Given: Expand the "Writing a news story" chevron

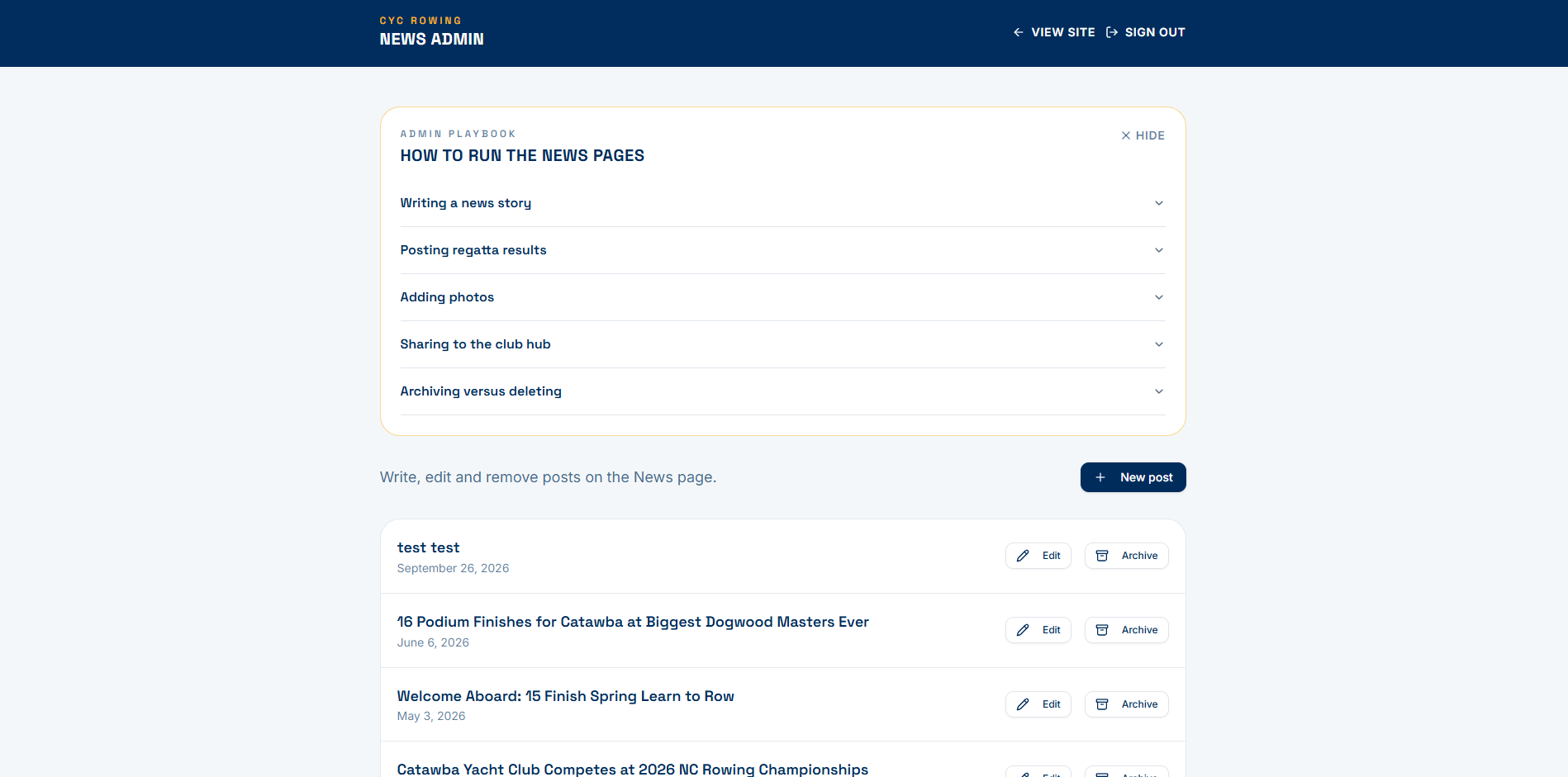Looking at the screenshot, I should click(1159, 203).
